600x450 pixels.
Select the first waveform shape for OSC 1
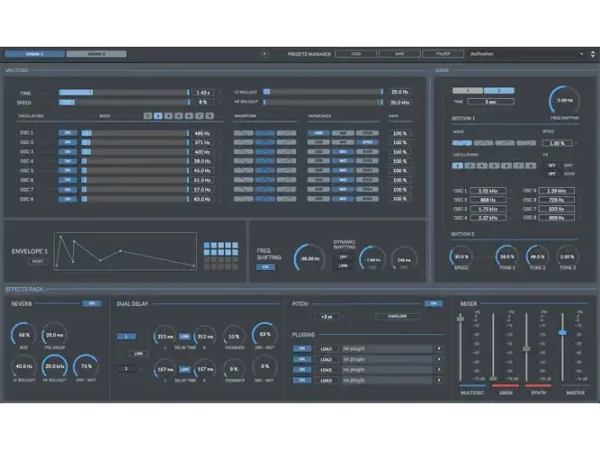click(x=243, y=133)
